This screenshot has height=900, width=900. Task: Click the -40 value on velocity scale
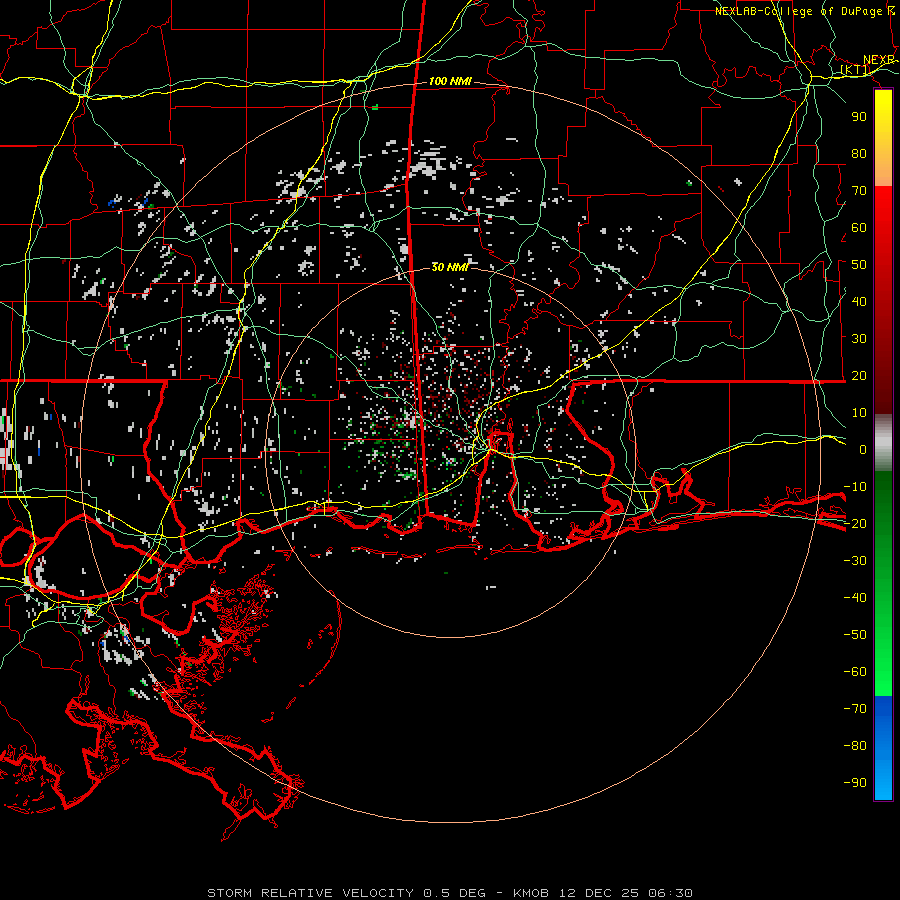tap(855, 598)
